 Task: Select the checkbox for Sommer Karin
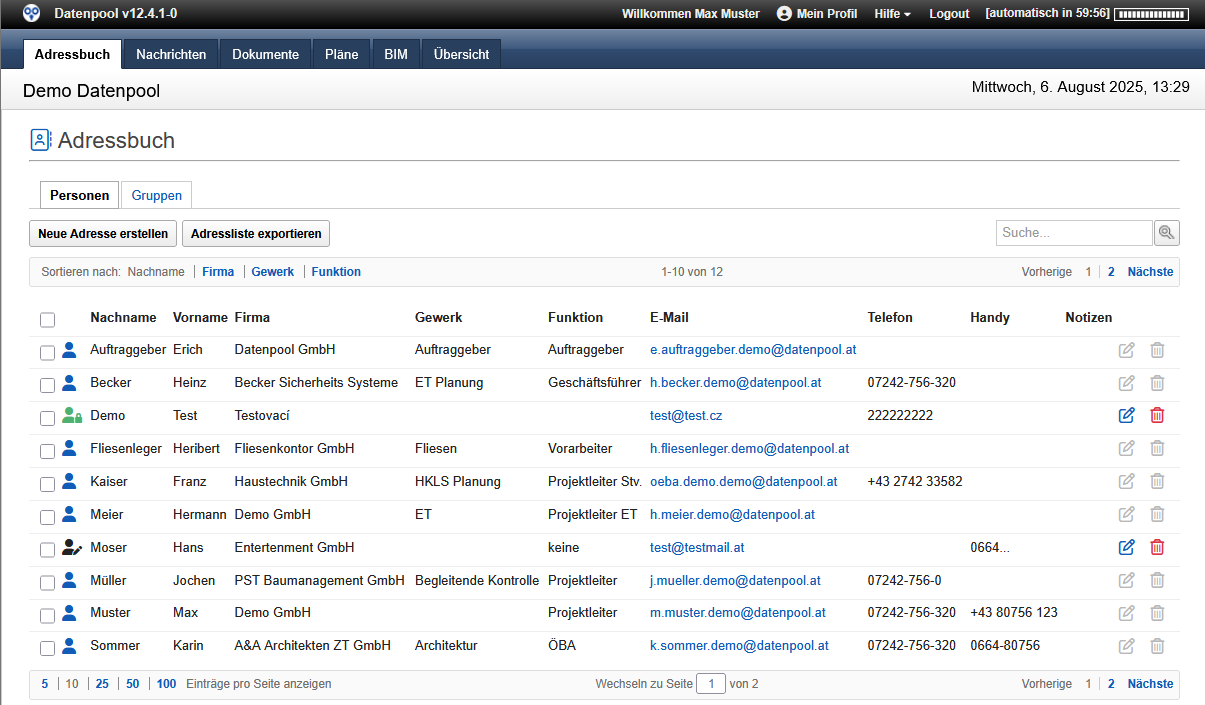[x=48, y=648]
